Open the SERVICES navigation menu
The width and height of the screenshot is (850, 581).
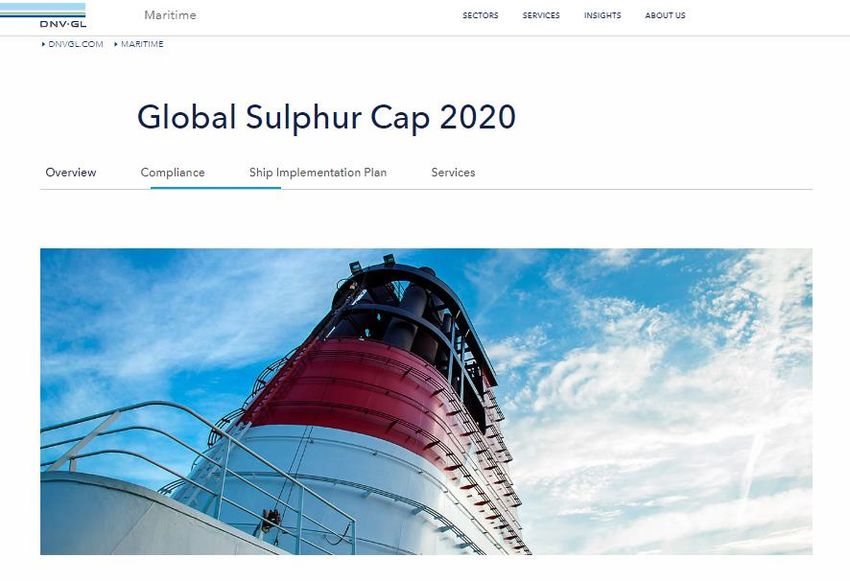[x=541, y=16]
